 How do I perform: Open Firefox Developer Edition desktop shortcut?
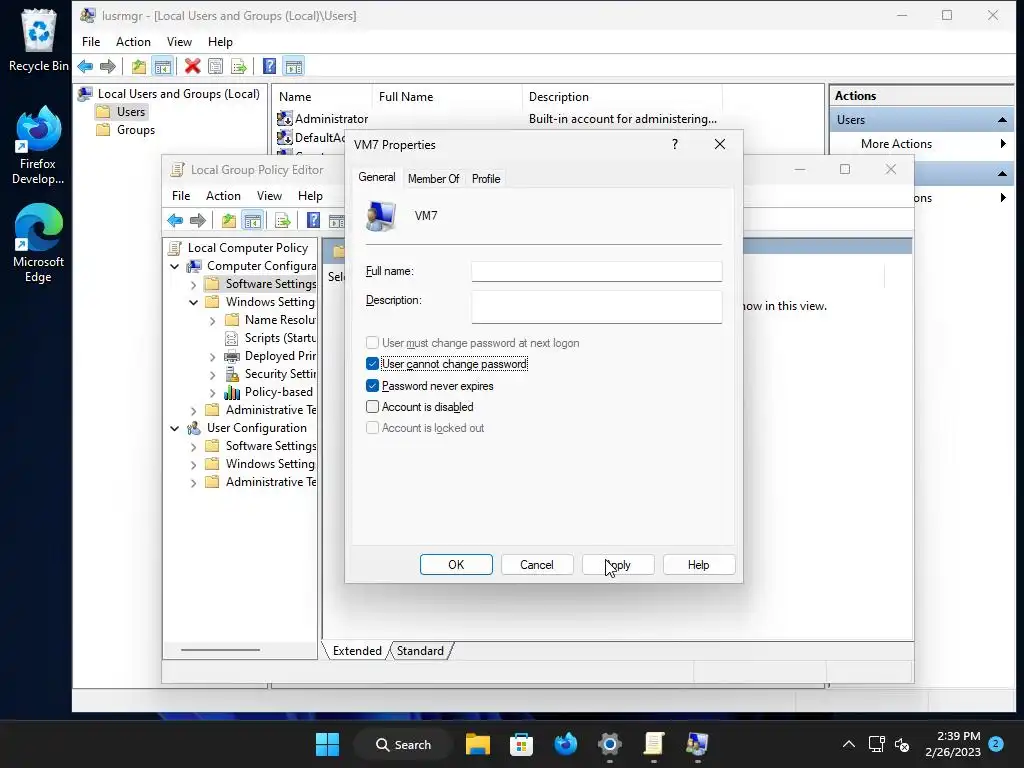click(x=38, y=146)
